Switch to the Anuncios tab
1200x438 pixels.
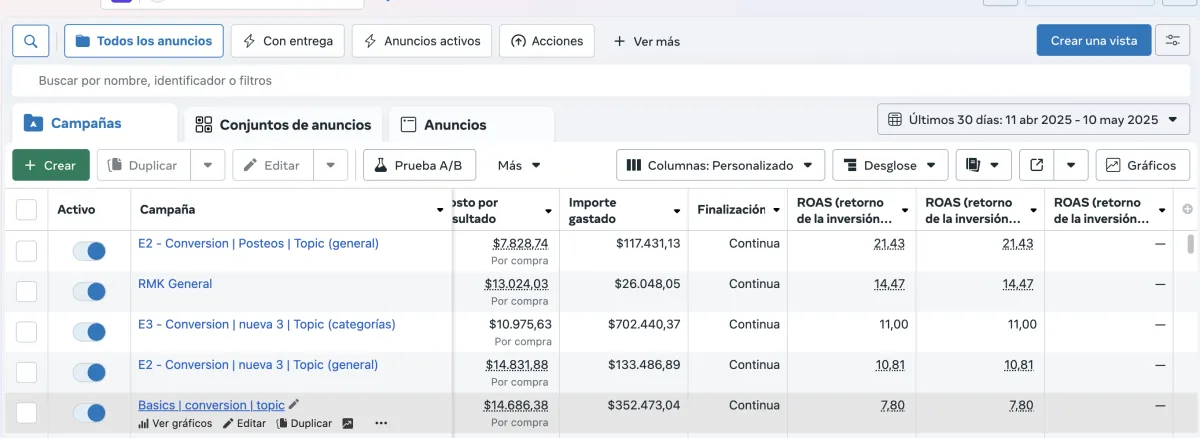click(x=443, y=125)
